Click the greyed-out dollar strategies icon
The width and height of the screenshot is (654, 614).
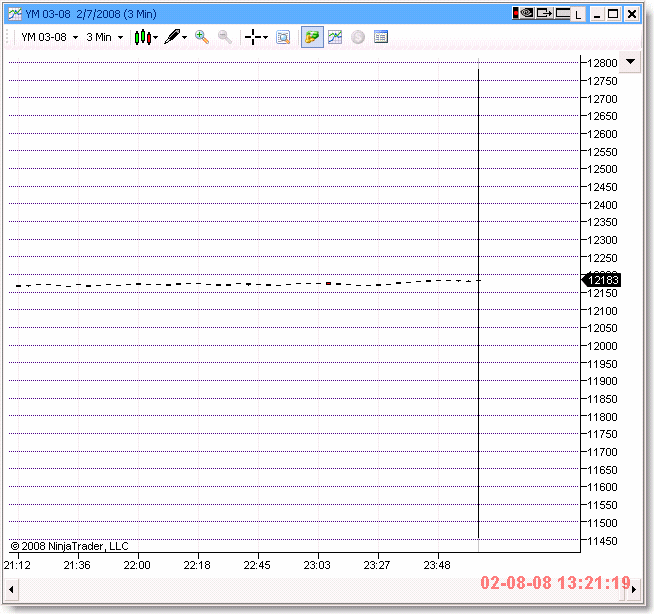pyautogui.click(x=358, y=37)
